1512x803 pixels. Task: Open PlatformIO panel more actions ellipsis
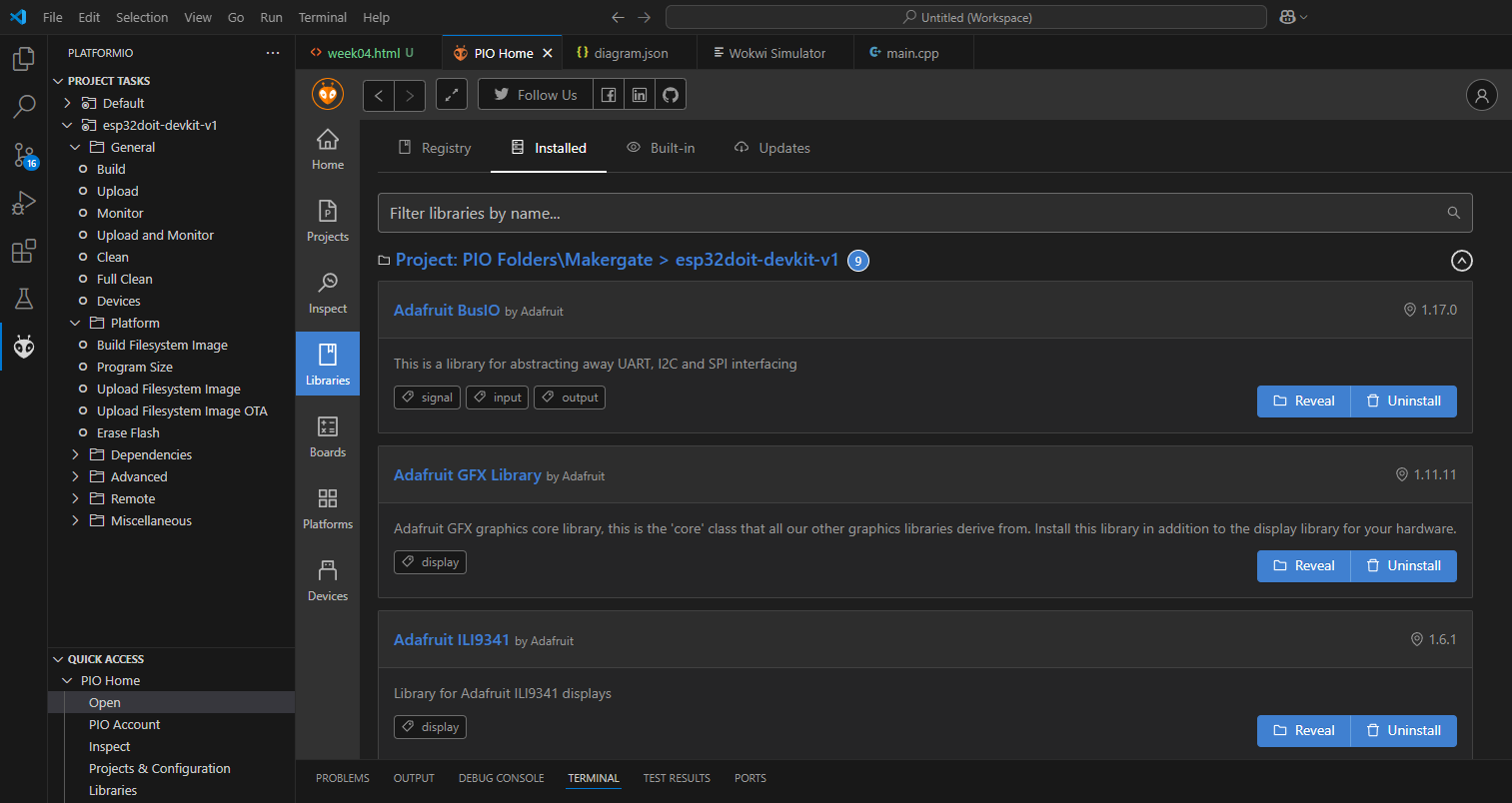273,53
